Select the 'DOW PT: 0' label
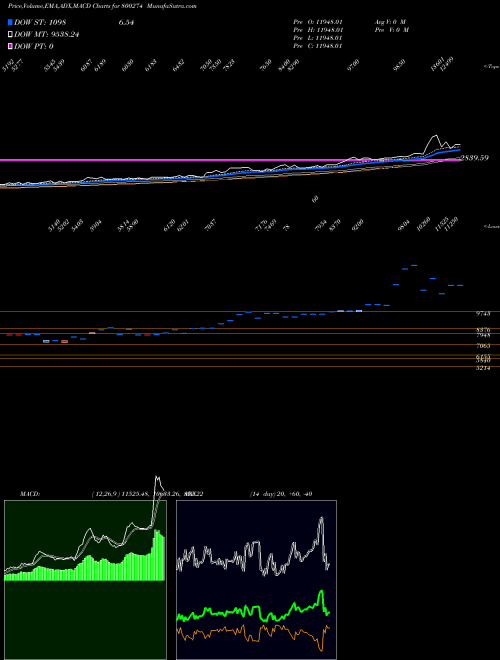 pyautogui.click(x=34, y=46)
